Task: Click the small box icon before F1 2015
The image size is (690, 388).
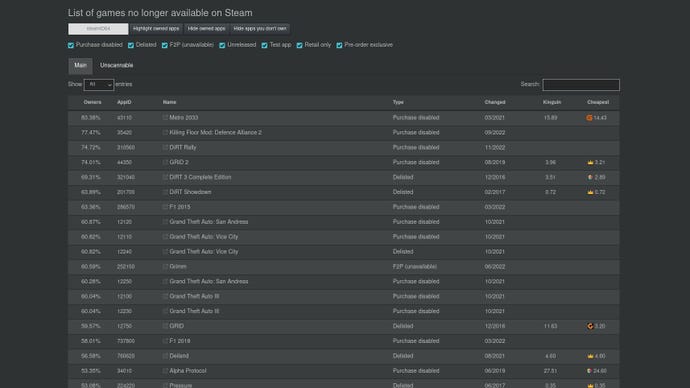Action: pyautogui.click(x=165, y=207)
